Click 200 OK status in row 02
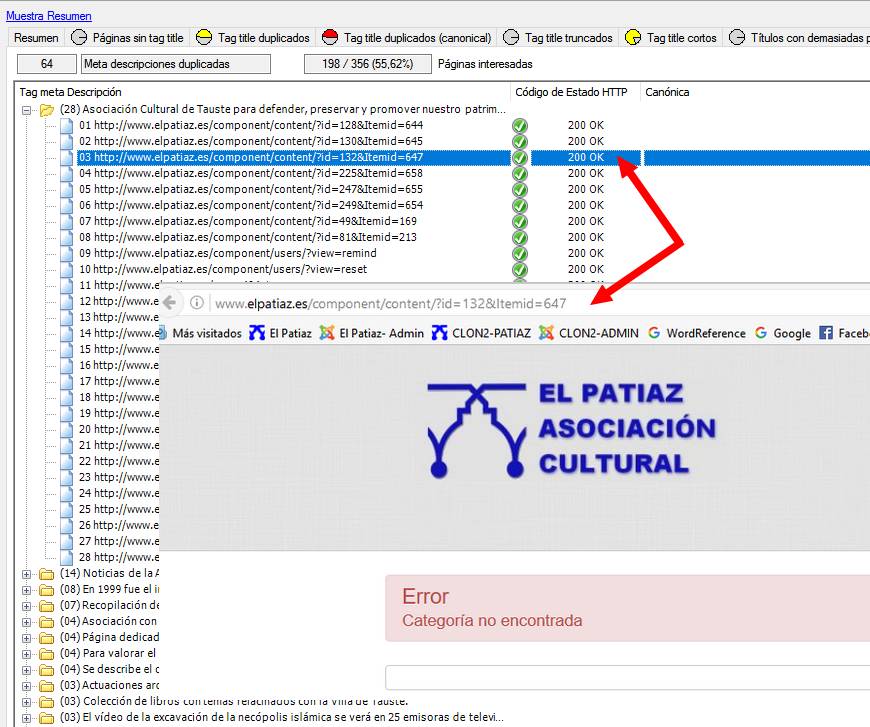The height and width of the screenshot is (727, 870). point(586,142)
